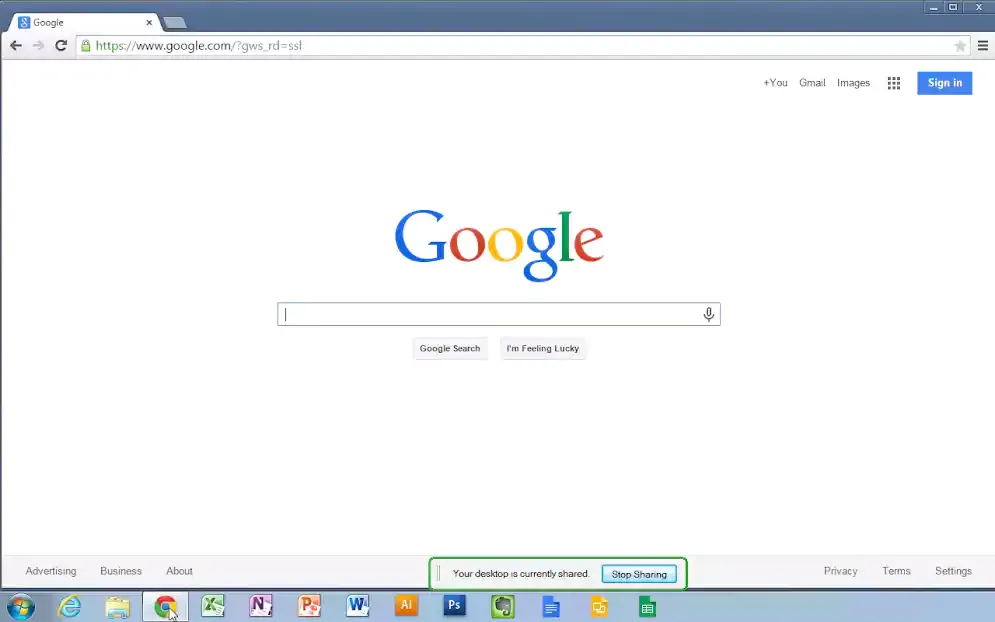Open the Chrome hamburger menu
The height and width of the screenshot is (622, 995).
(982, 46)
